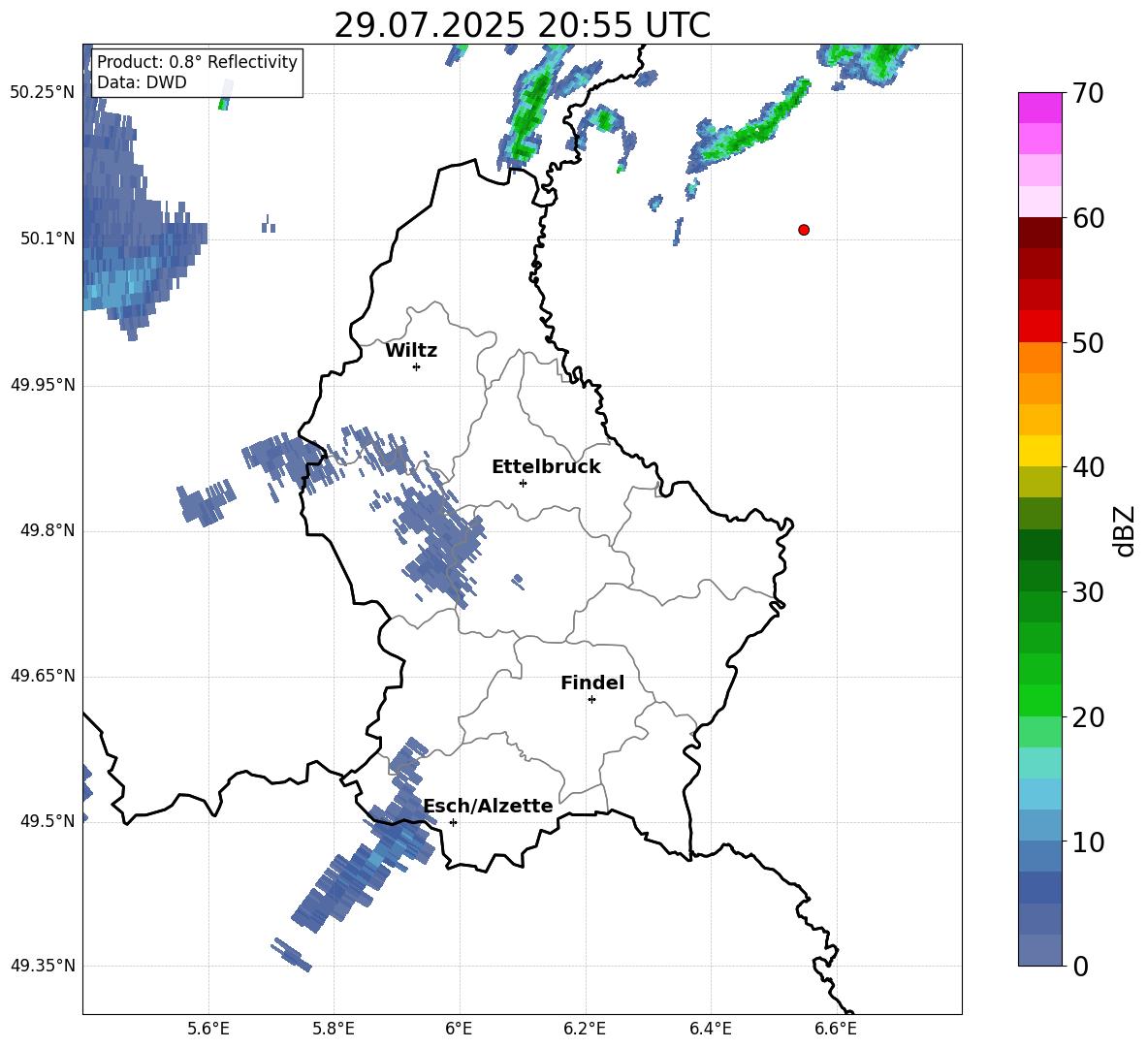Click the 6.4°E longitude tick label
The image size is (1148, 1048).
click(710, 1029)
